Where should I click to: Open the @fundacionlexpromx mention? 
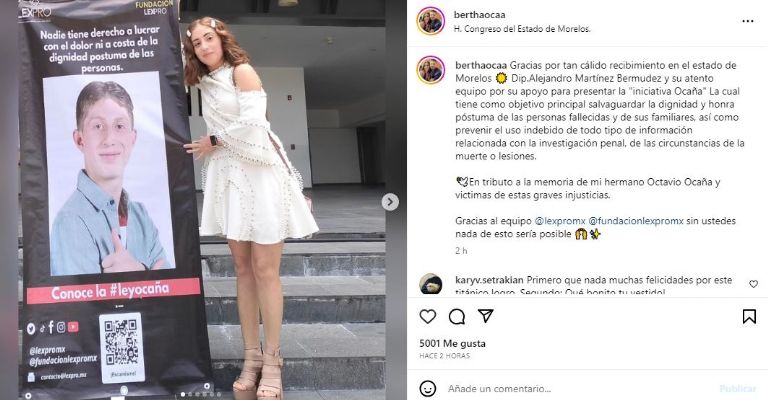click(x=636, y=221)
